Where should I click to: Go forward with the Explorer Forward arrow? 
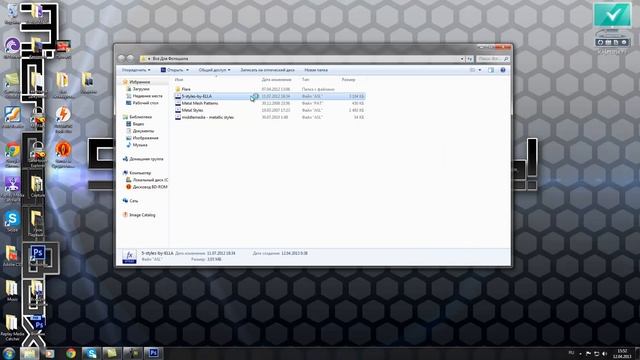point(130,59)
